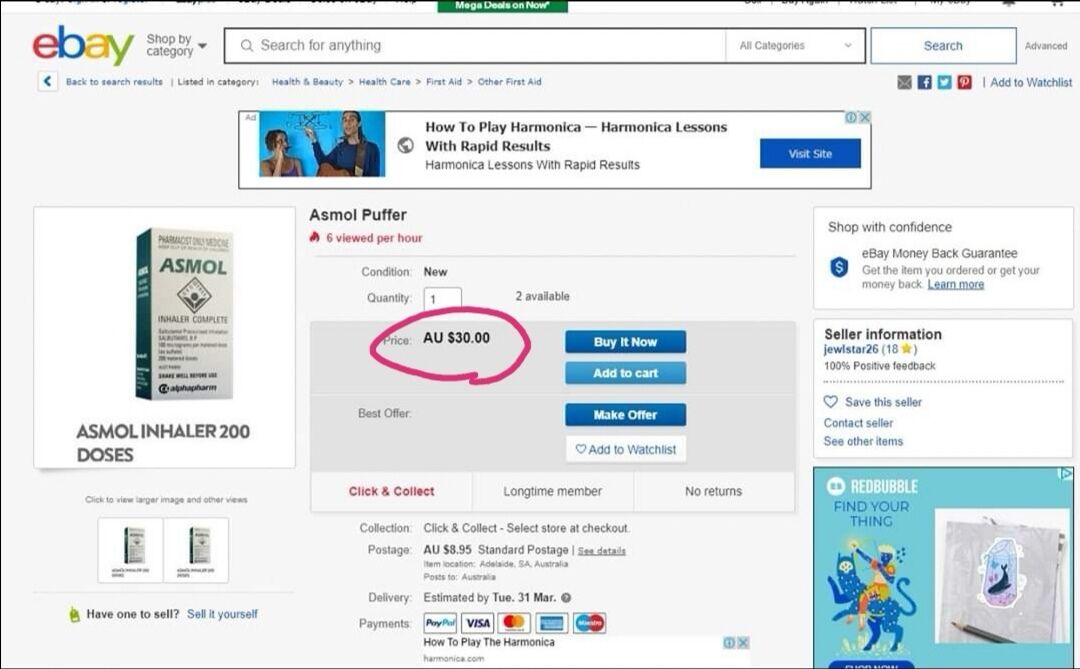Close the harmonica ad banner
Image resolution: width=1080 pixels, height=669 pixels.
865,117
